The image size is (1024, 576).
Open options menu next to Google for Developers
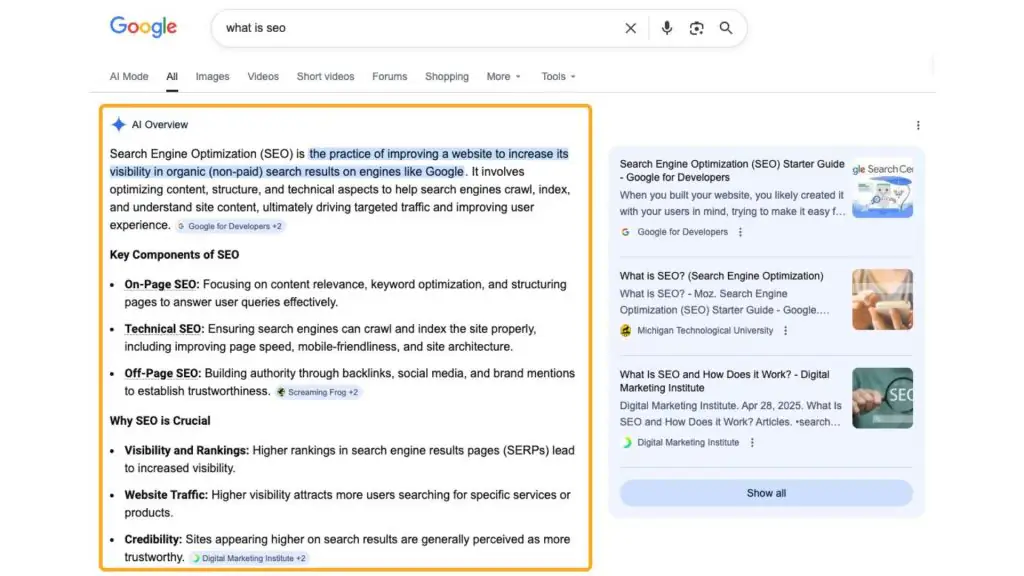[x=740, y=232]
